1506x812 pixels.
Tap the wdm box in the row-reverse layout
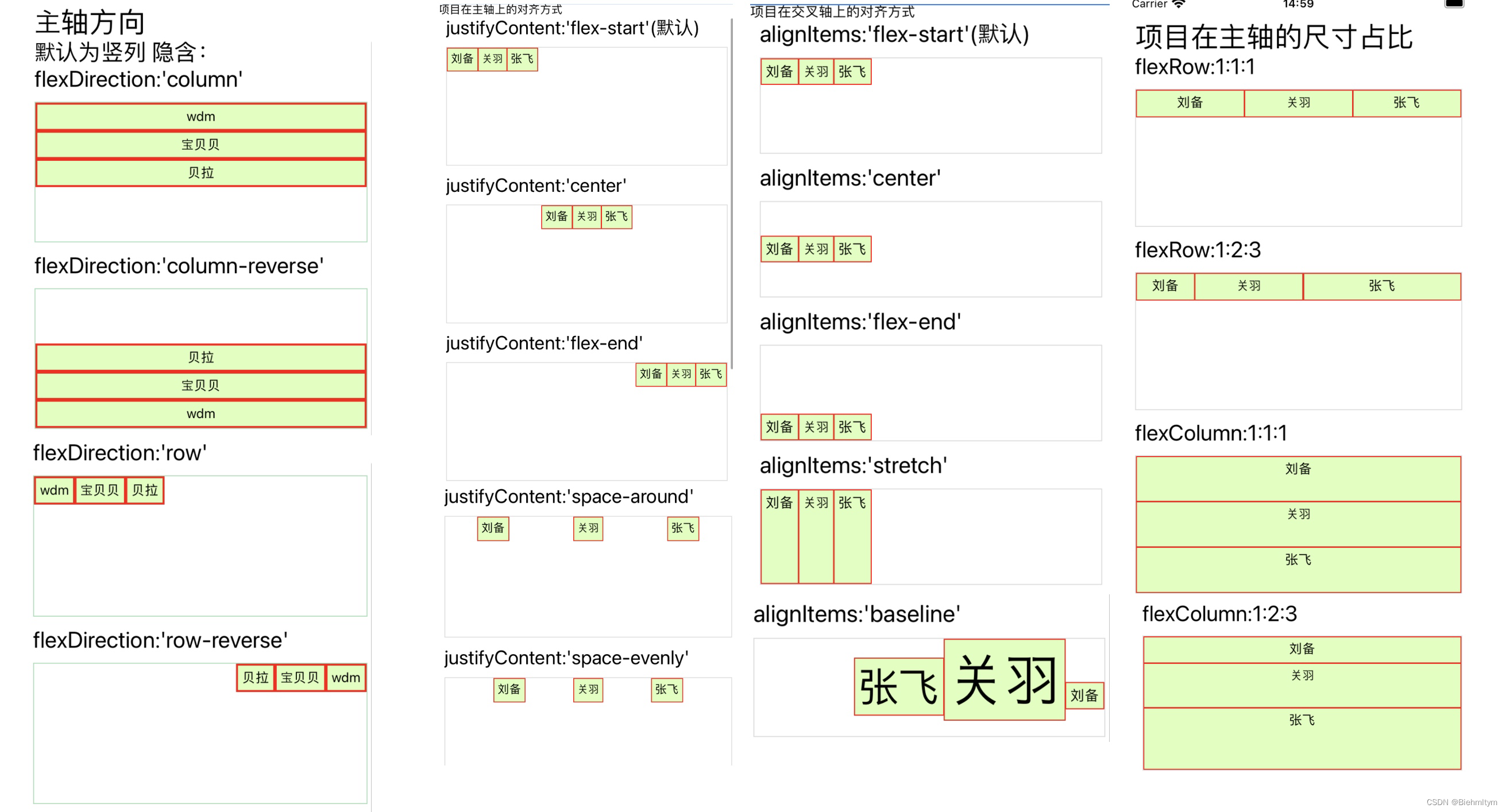[x=346, y=678]
